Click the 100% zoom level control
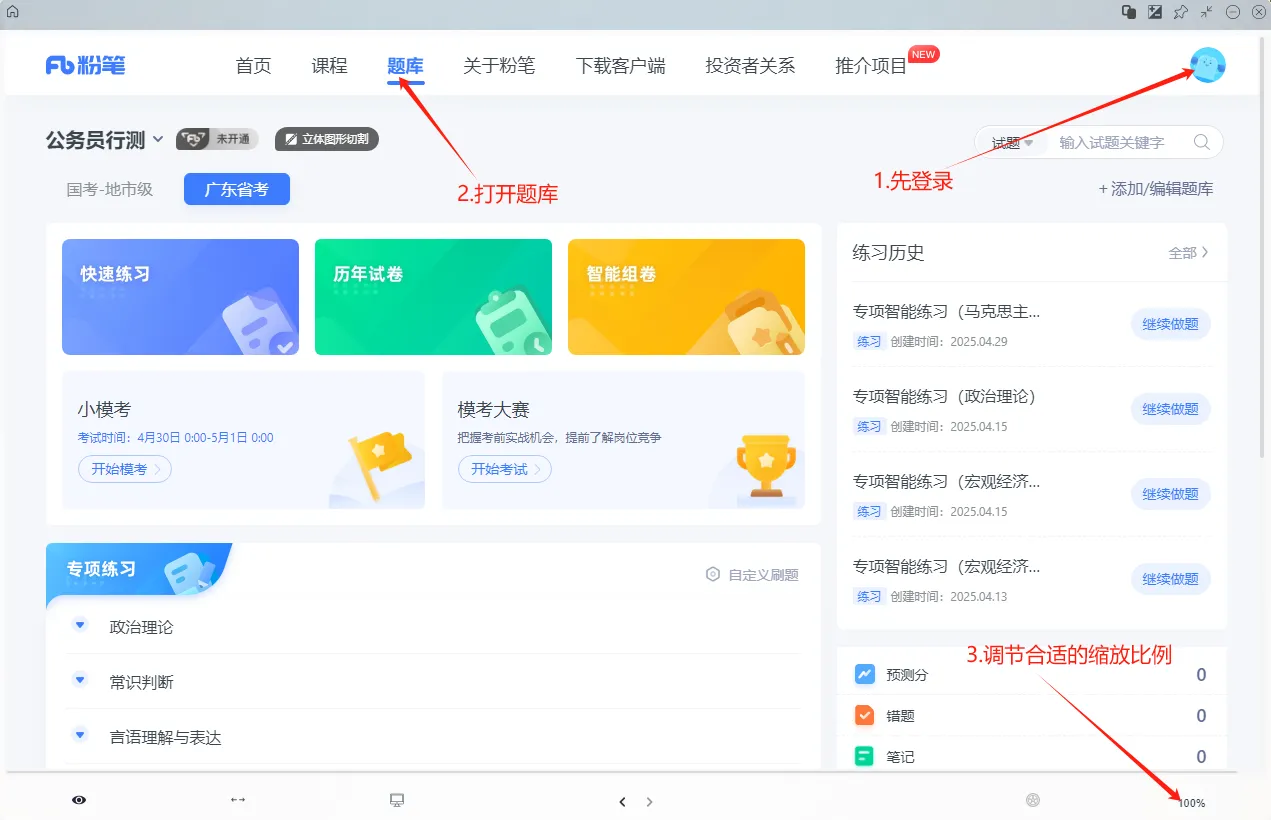This screenshot has height=820, width=1271. click(1193, 802)
